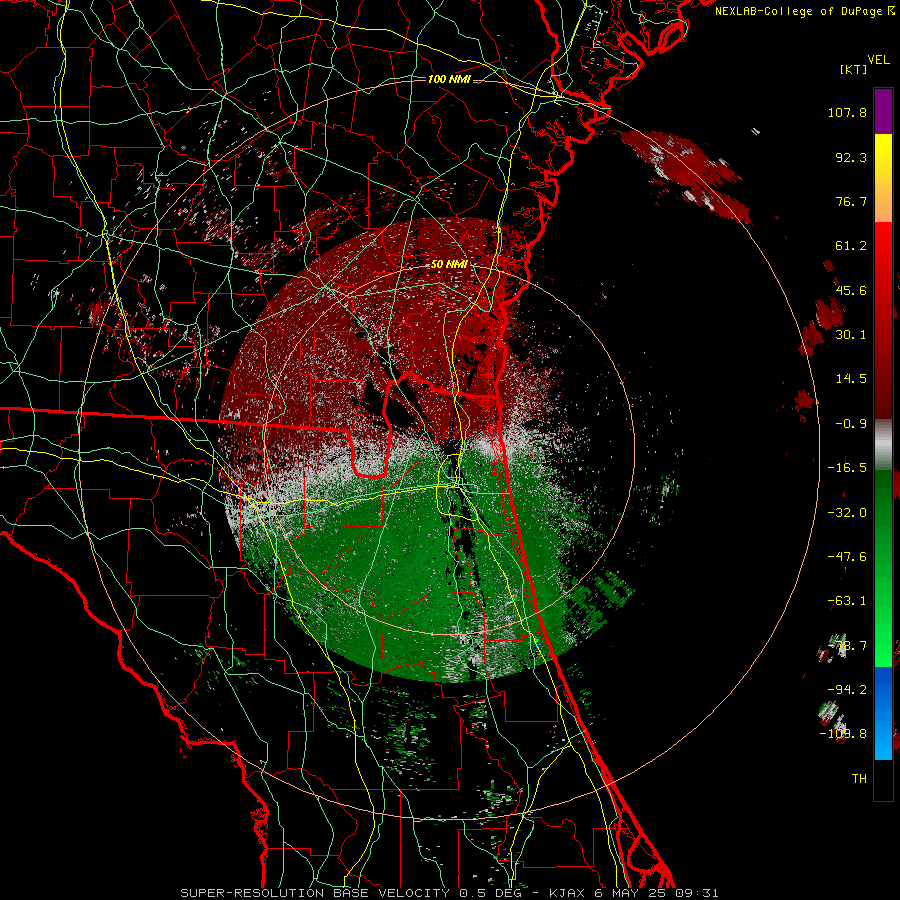This screenshot has width=900, height=900.
Task: Click the blue segment of the color bar
Action: 883,713
